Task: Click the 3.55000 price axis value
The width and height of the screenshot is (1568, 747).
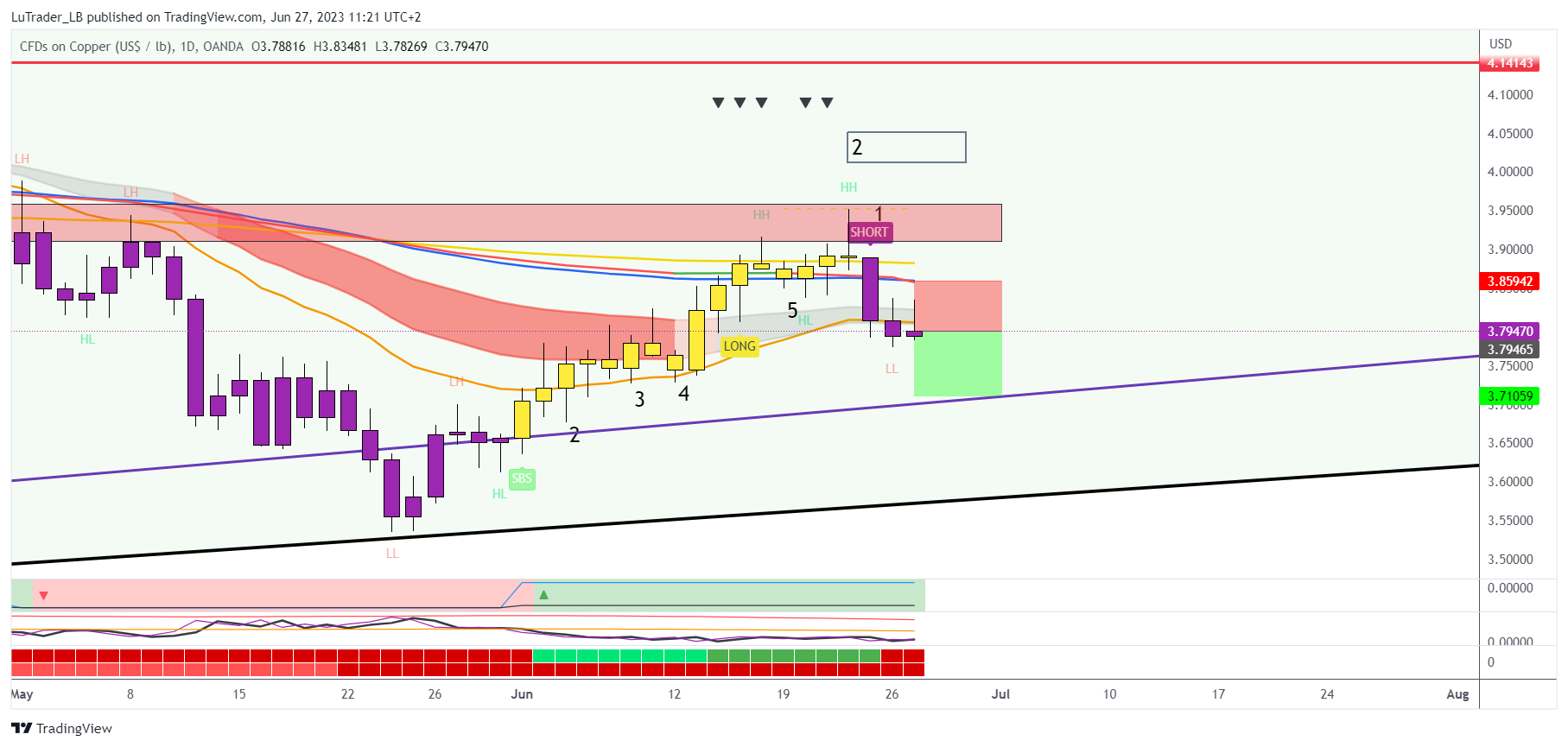Action: pyautogui.click(x=1510, y=521)
